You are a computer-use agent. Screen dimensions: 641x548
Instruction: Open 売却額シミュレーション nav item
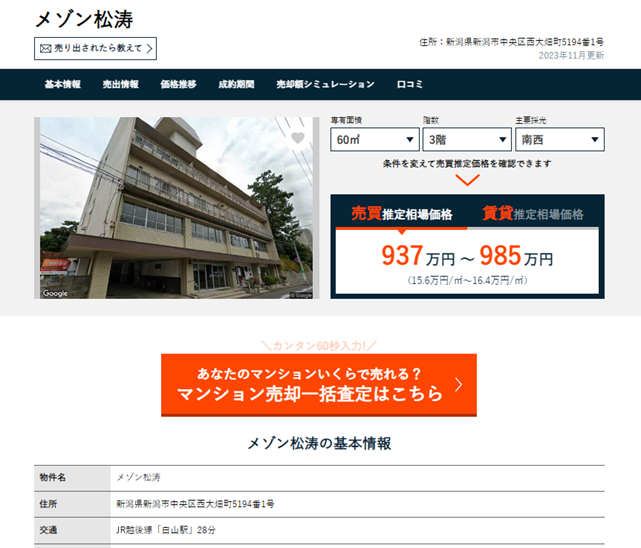325,84
